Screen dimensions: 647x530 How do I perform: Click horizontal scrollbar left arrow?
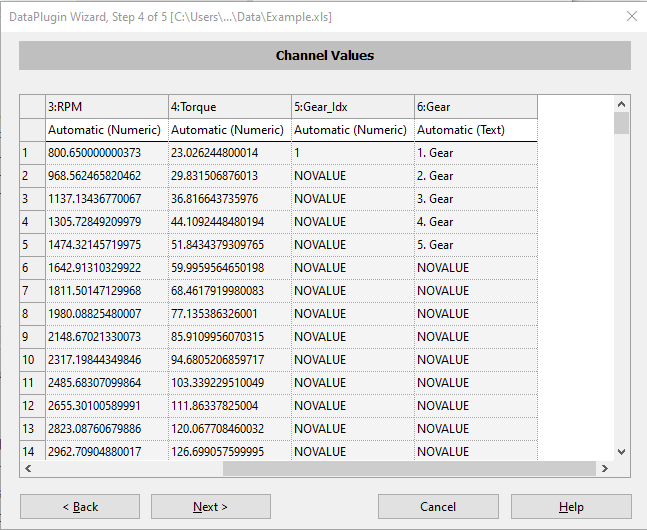28,468
